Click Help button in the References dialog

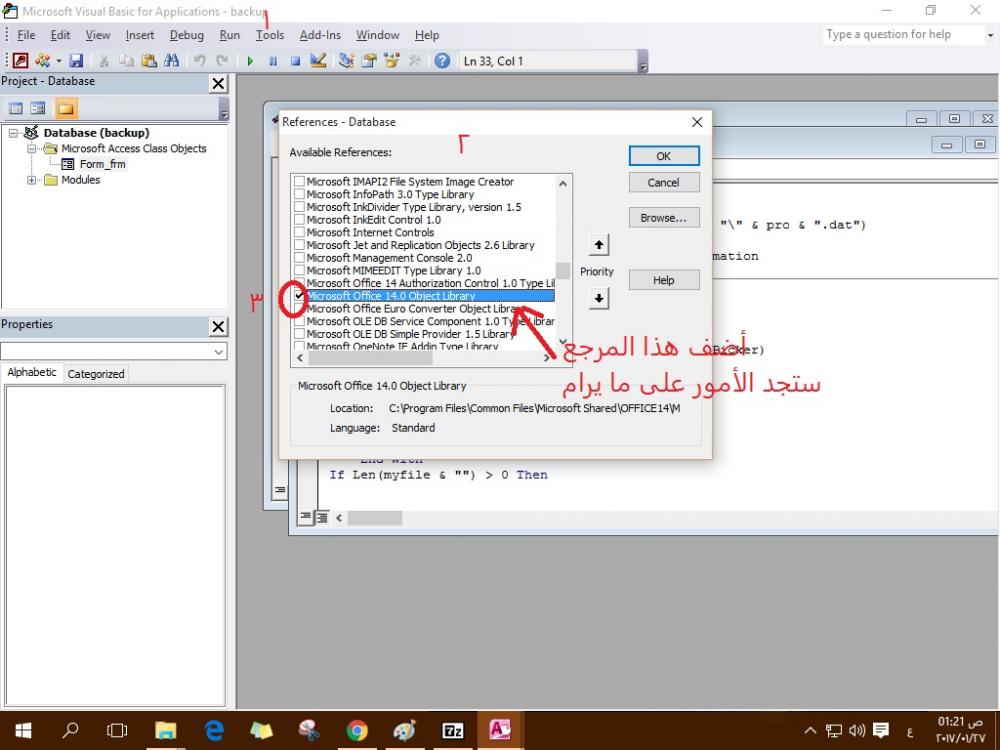pyautogui.click(x=664, y=280)
